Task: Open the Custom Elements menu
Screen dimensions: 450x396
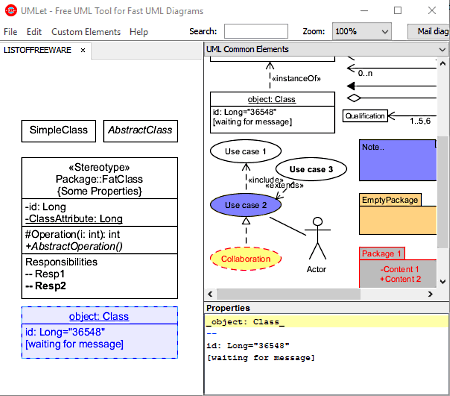Action: 86,32
